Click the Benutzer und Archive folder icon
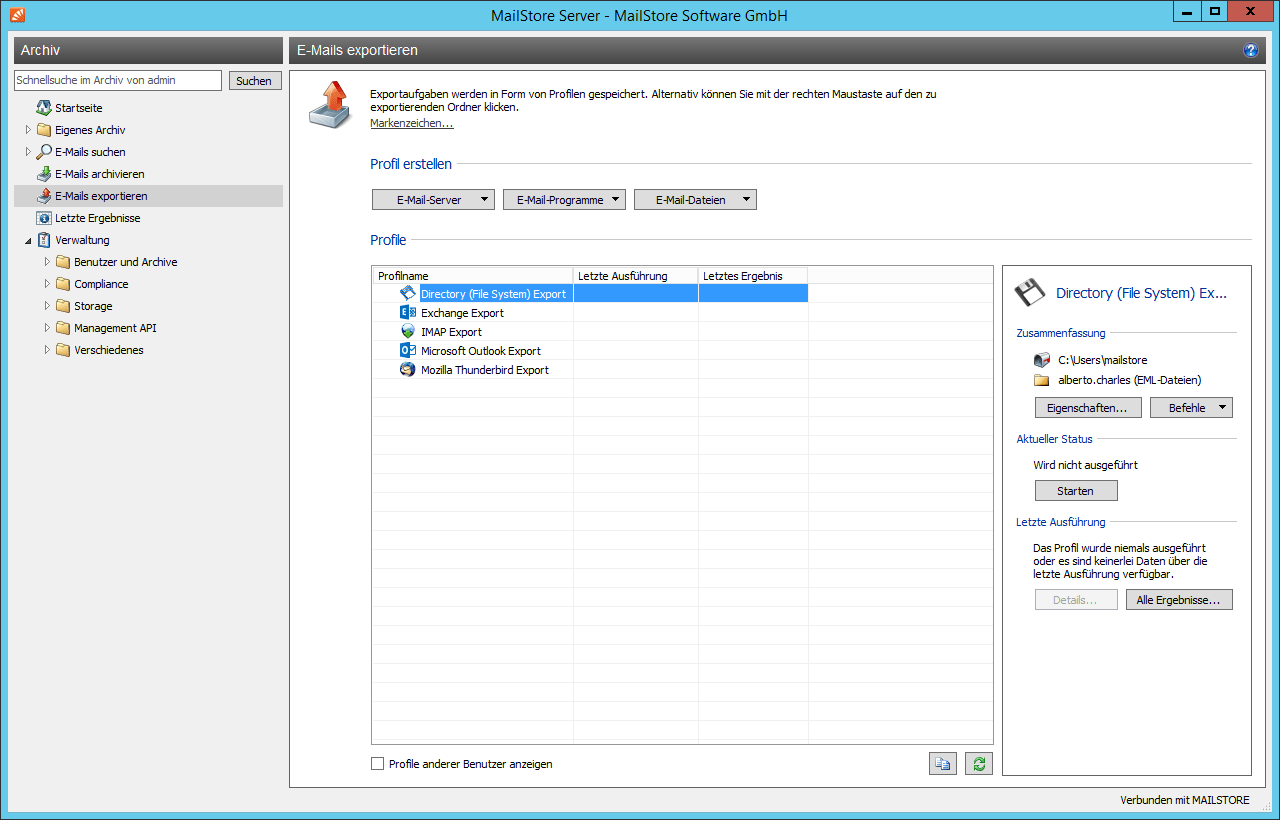 63,262
